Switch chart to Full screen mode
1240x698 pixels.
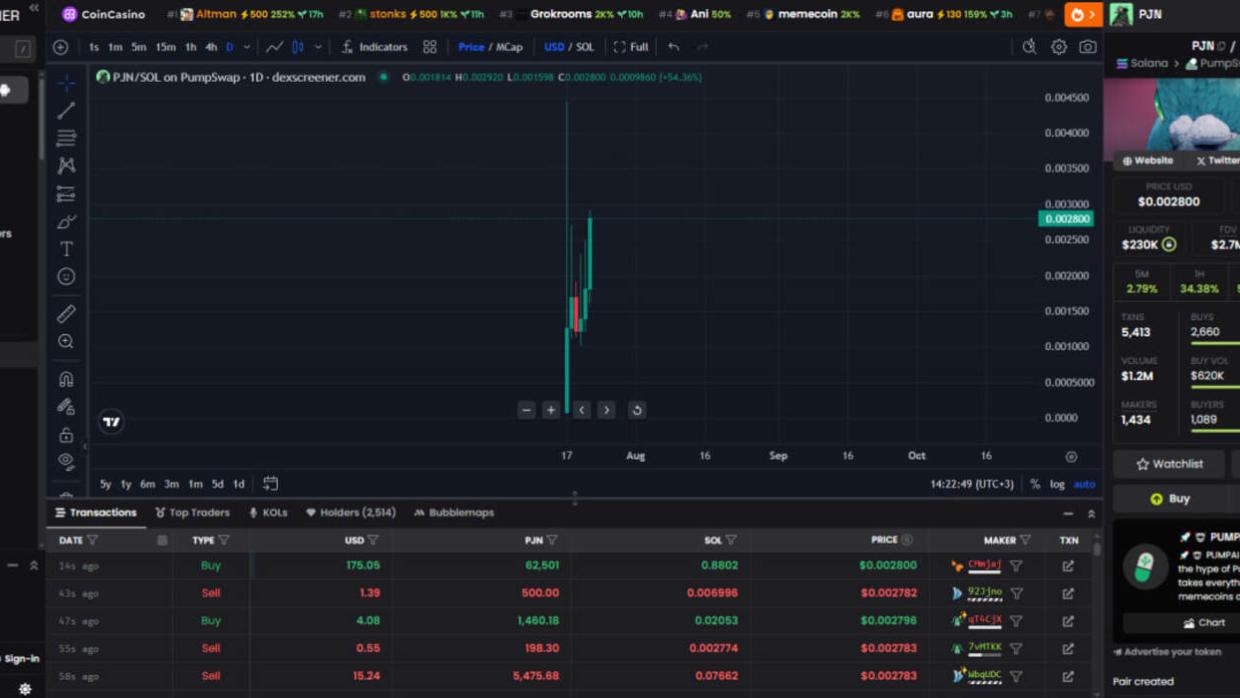tap(631, 47)
